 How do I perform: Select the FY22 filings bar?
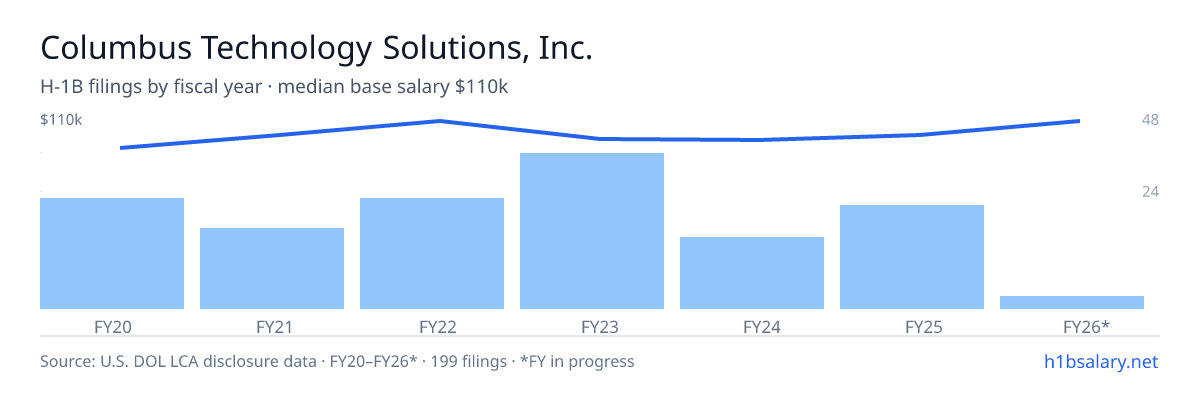point(432,253)
